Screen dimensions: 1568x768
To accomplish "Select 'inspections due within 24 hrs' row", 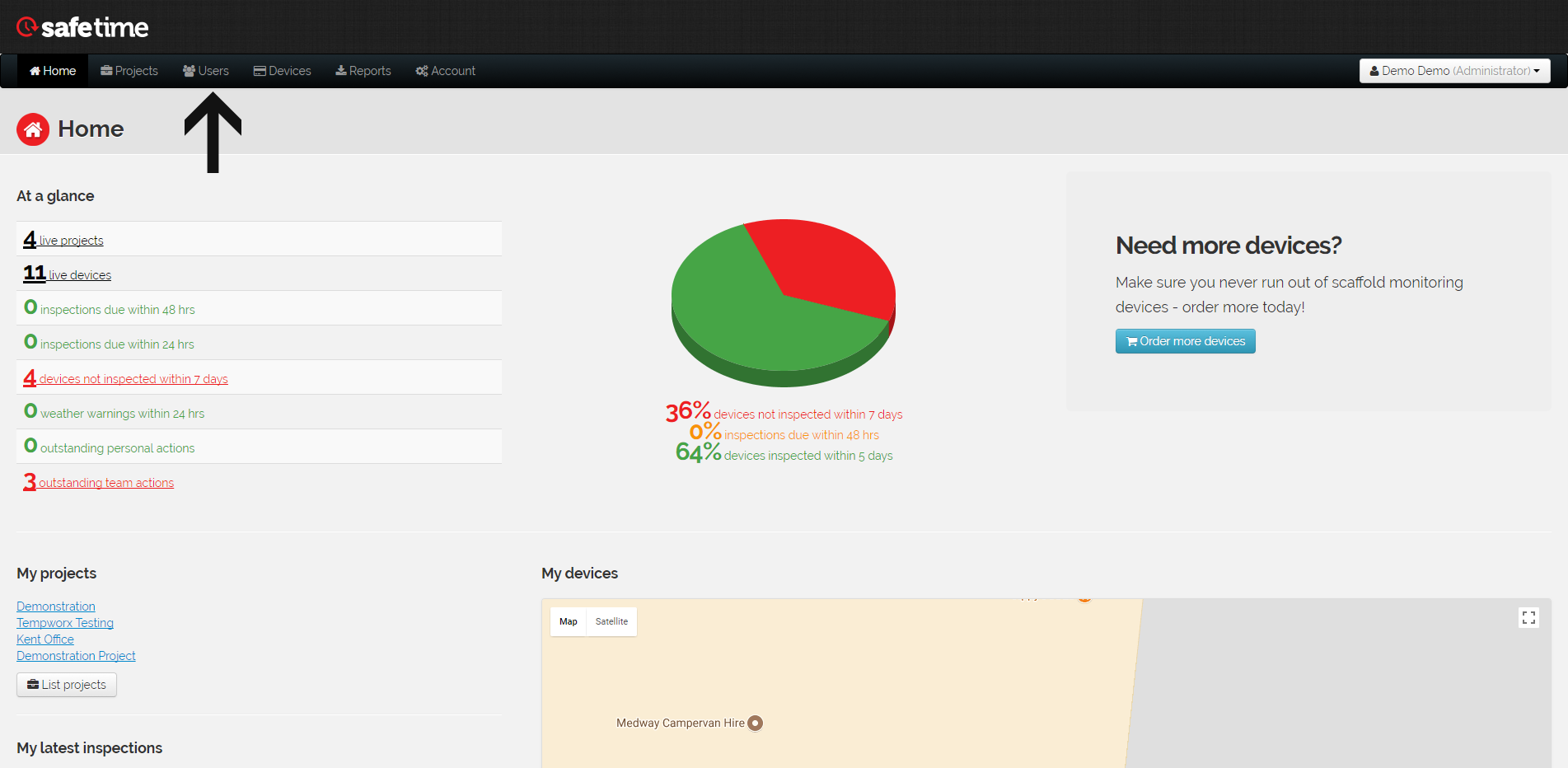I will point(259,343).
